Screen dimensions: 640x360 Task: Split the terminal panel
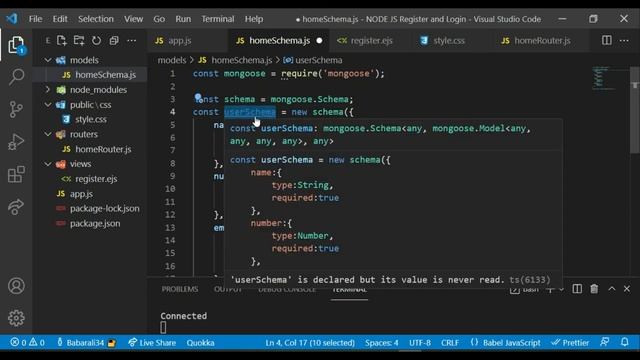coord(577,289)
